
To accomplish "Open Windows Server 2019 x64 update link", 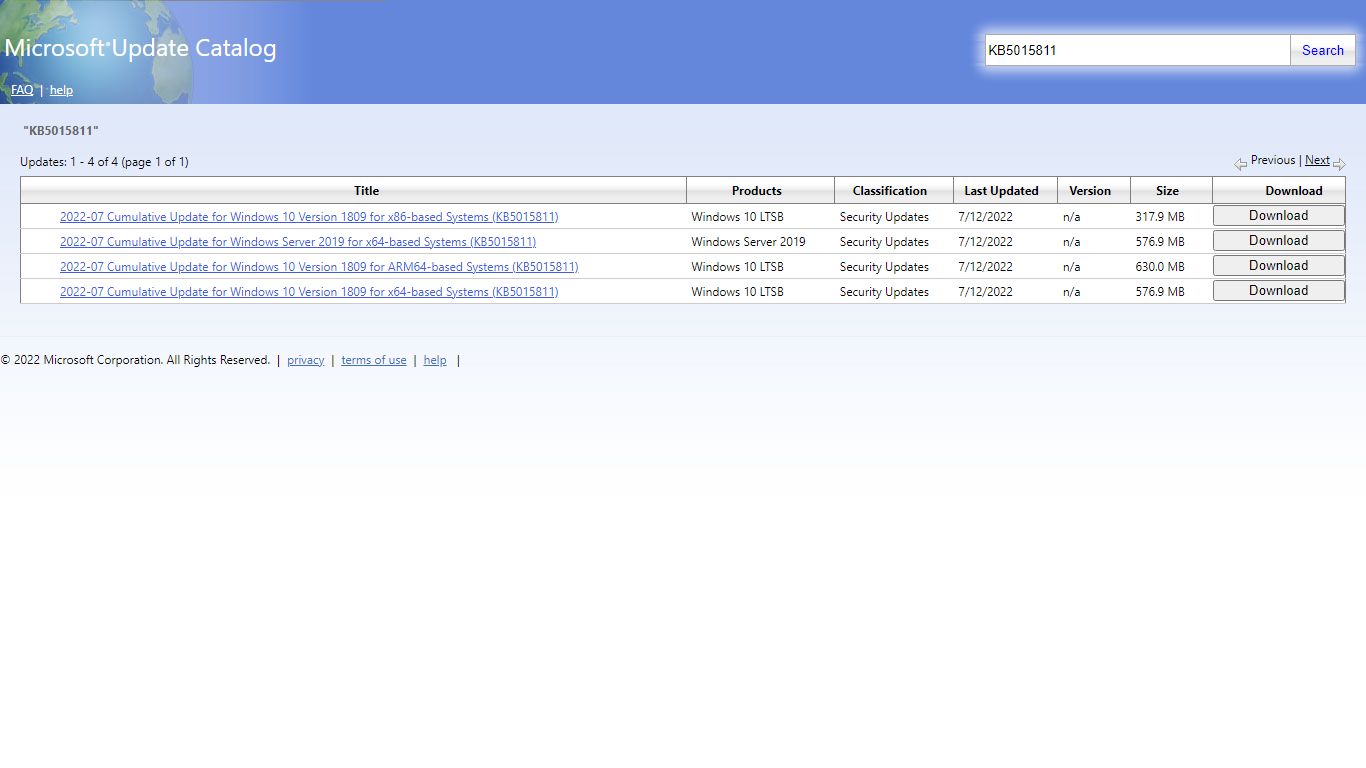I will click(x=298, y=242).
